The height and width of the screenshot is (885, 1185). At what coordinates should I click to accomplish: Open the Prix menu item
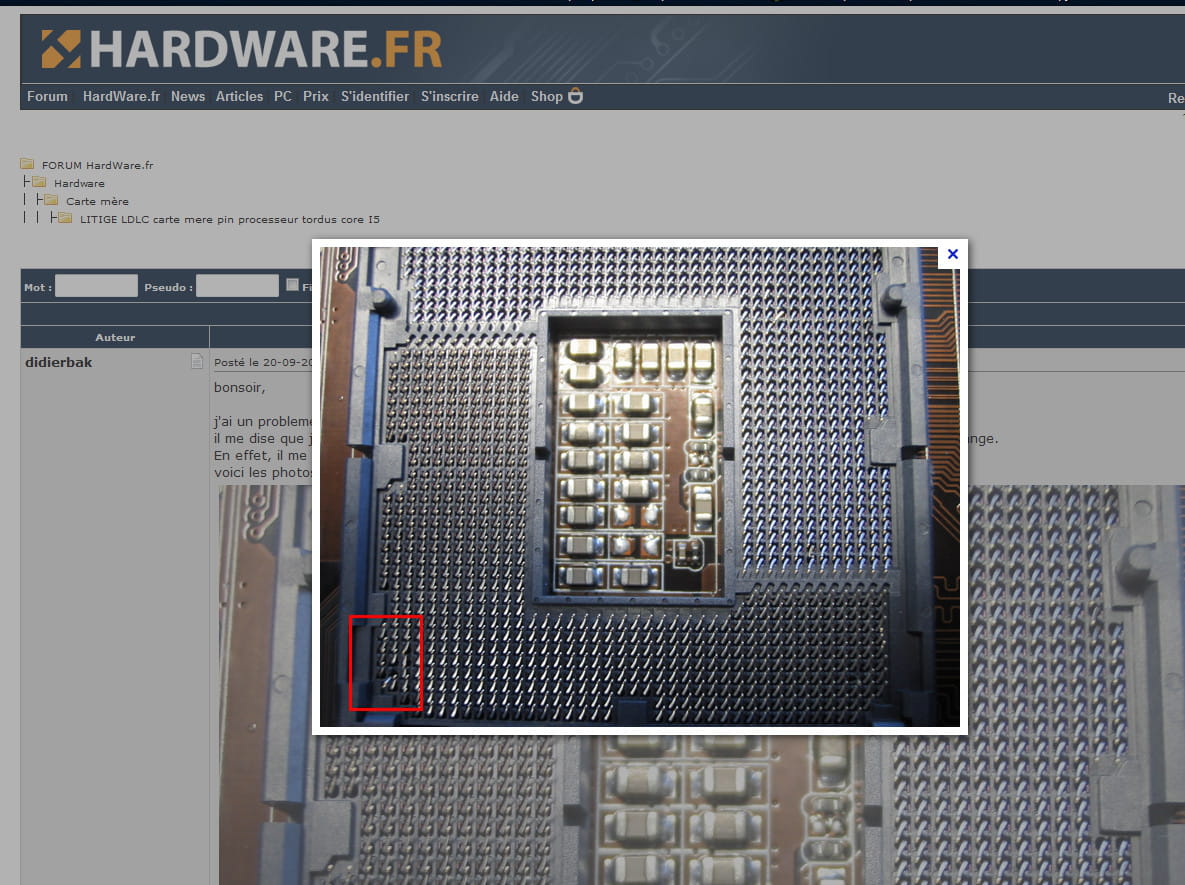(x=316, y=97)
